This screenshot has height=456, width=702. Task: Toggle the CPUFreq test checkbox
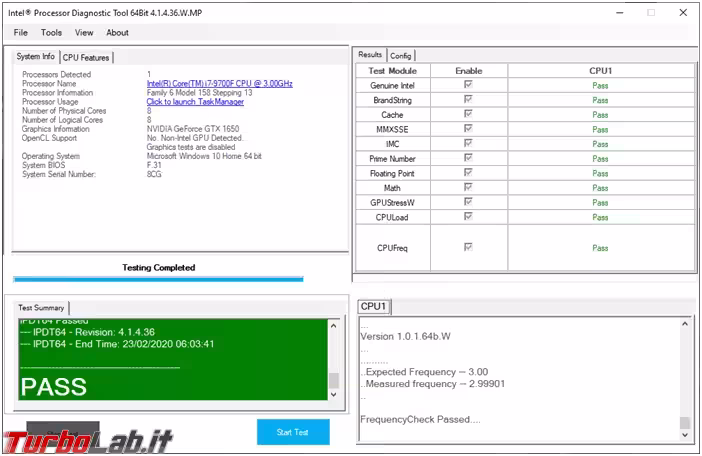pos(468,247)
